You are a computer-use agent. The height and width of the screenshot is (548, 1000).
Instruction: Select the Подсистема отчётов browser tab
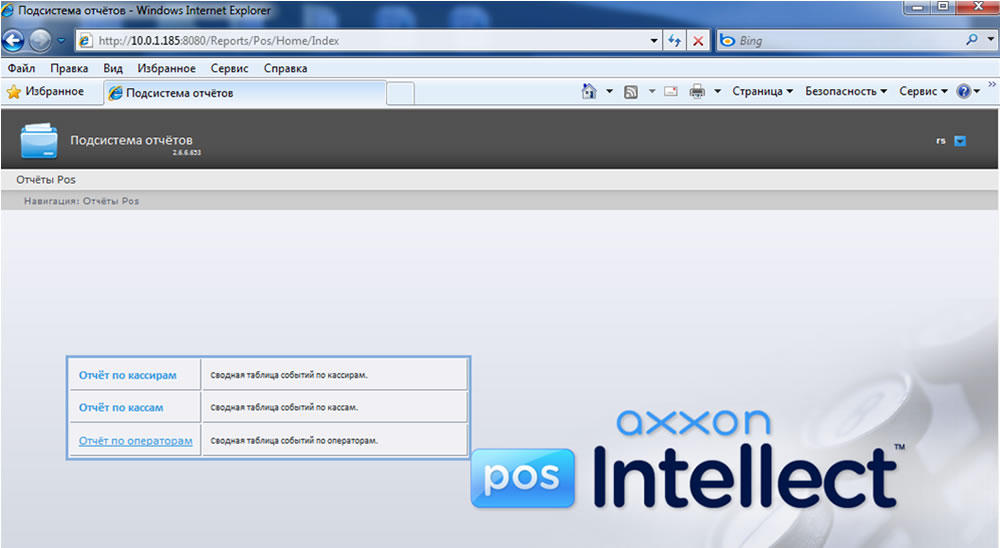[x=245, y=93]
